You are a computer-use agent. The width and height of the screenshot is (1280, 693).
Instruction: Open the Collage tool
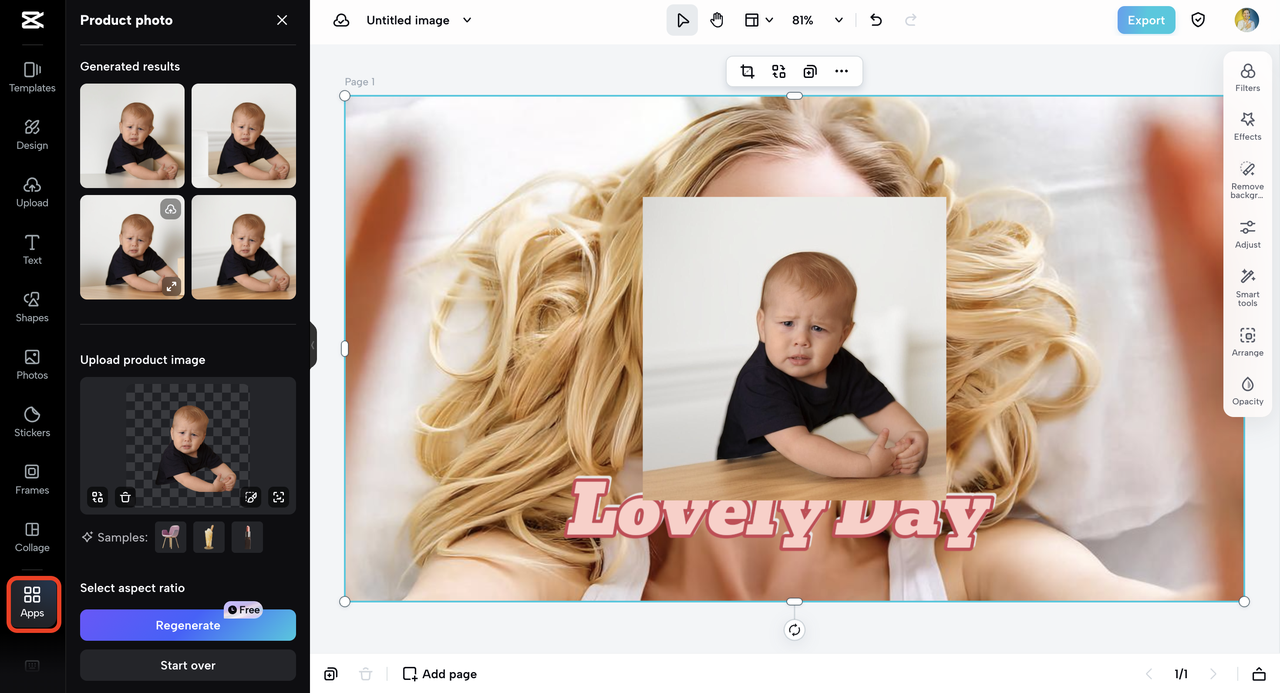point(32,536)
